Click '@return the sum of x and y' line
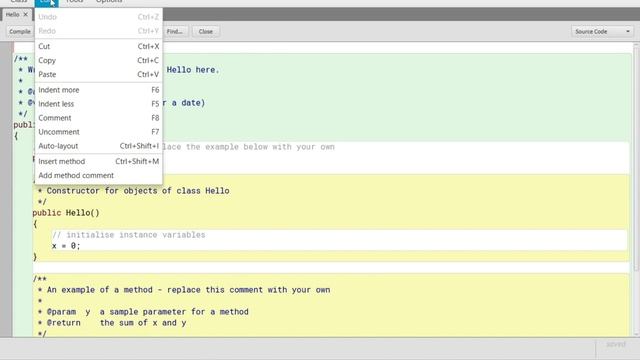Viewport: 640px width, 360px height. coord(112,323)
